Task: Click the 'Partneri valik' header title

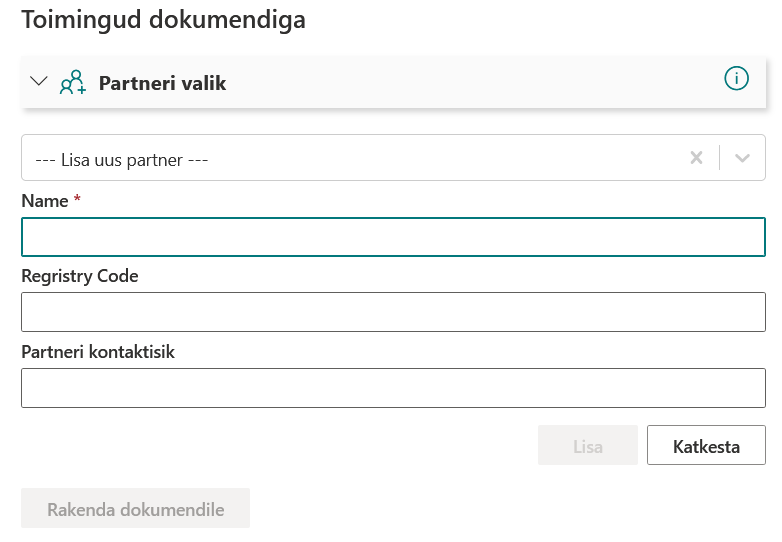Action: pos(162,83)
